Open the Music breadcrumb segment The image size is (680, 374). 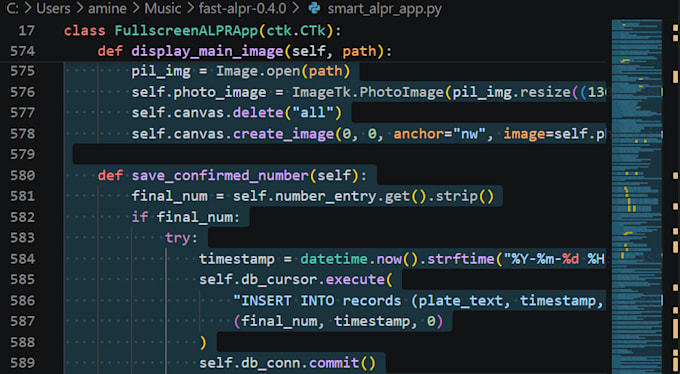163,8
